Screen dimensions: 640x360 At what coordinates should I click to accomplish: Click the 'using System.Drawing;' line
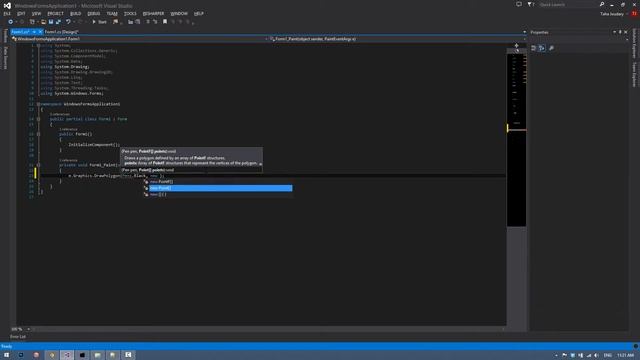pyautogui.click(x=65, y=67)
